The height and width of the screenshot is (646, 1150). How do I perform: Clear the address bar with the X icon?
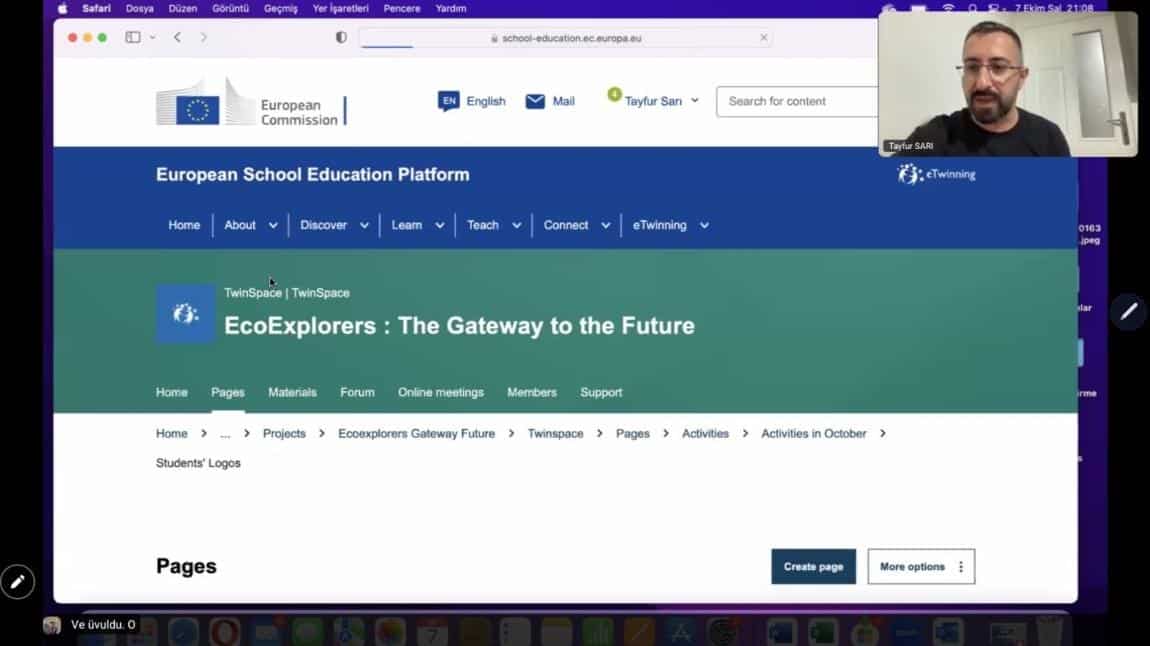tap(764, 38)
